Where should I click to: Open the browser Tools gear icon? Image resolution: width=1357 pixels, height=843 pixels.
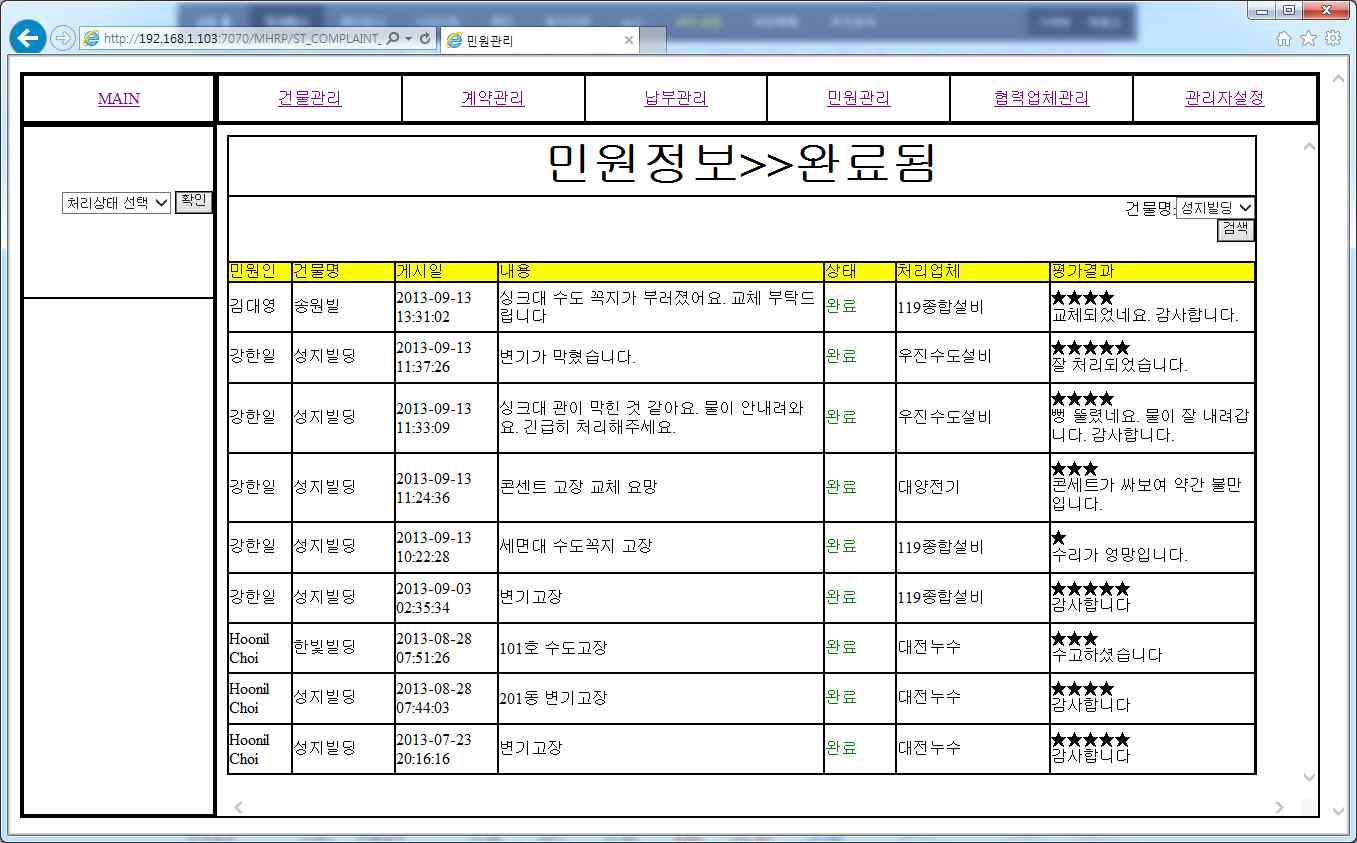pyautogui.click(x=1333, y=38)
